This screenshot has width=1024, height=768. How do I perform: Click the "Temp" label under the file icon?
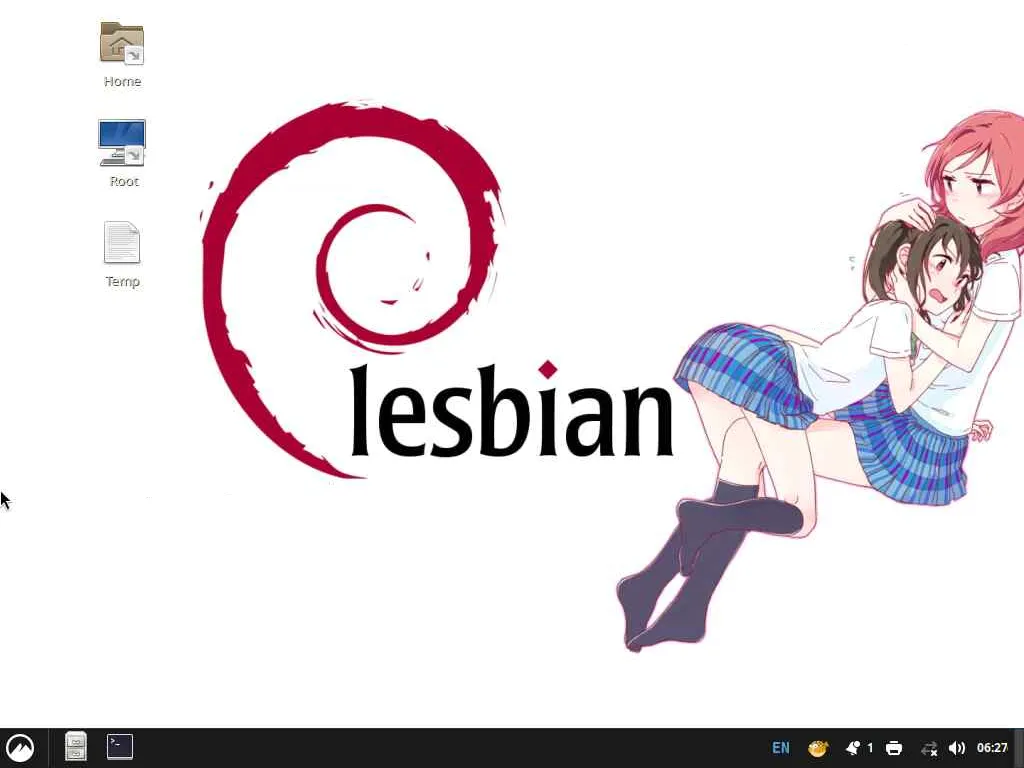[x=123, y=281]
